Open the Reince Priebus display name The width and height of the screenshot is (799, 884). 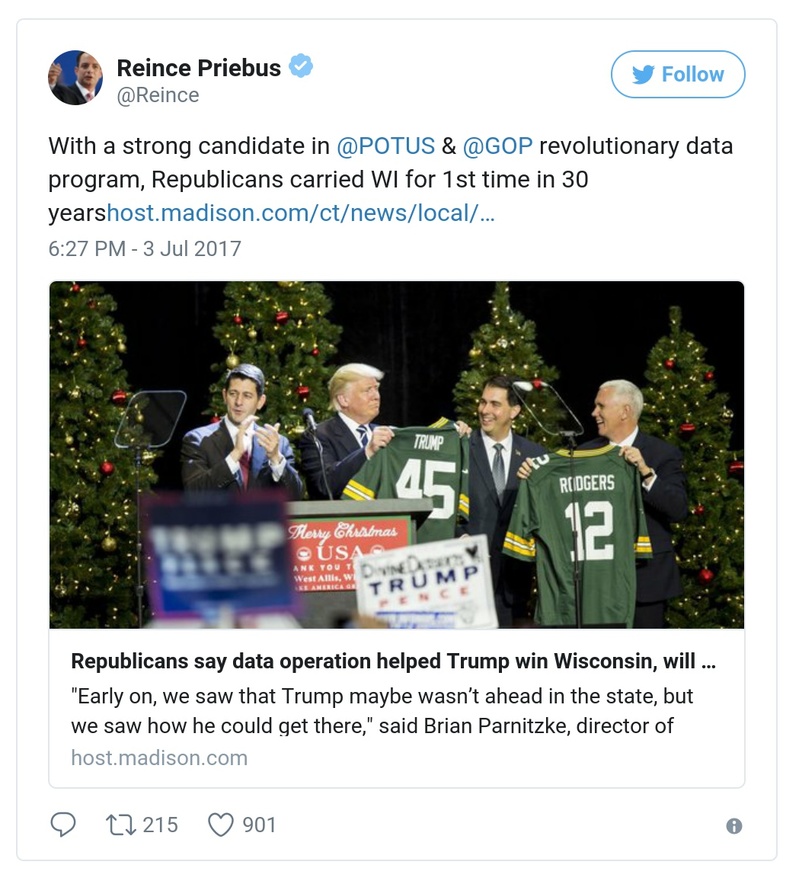click(198, 67)
